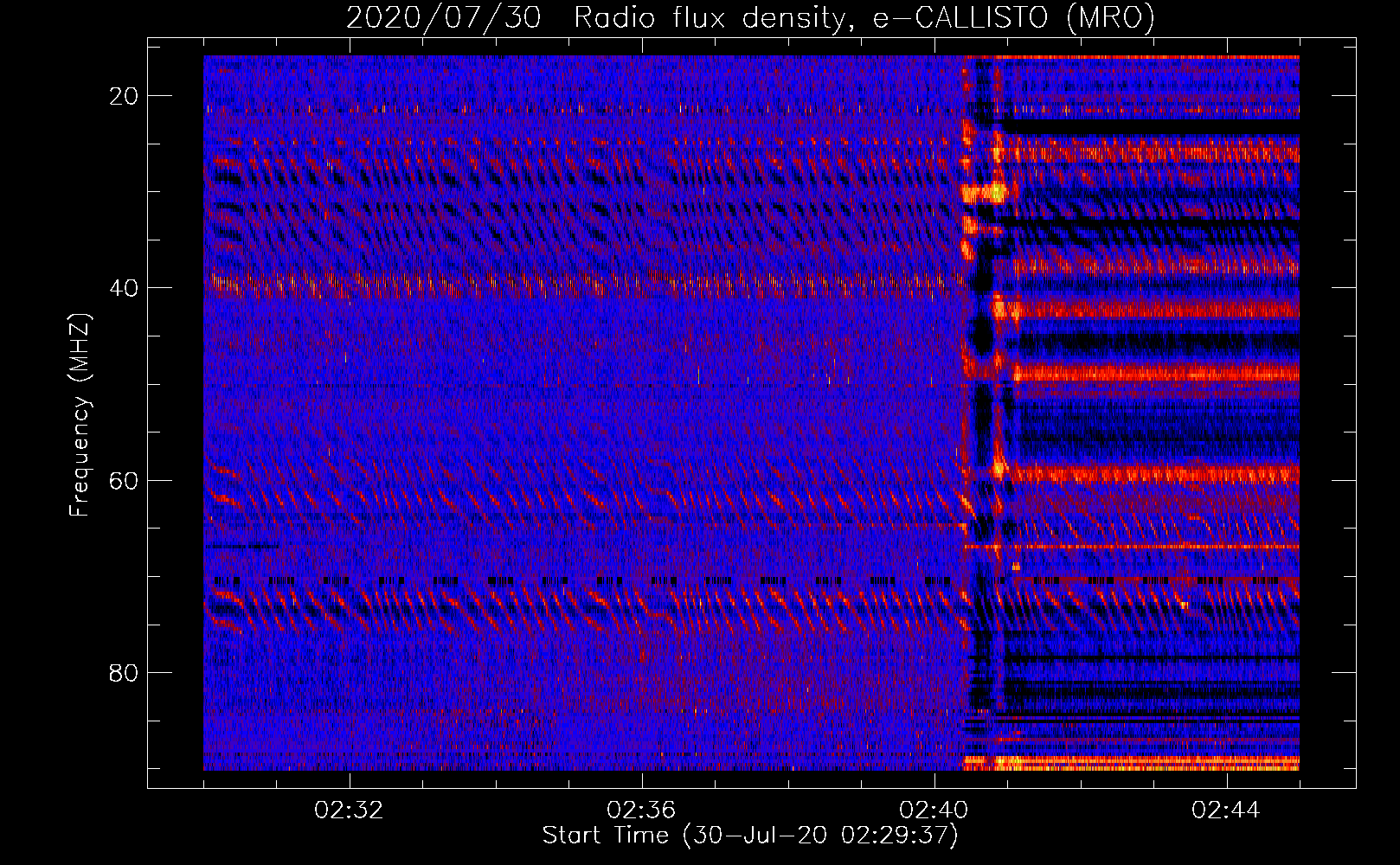
Task: Click frequency tick label 80
Action: click(x=124, y=672)
